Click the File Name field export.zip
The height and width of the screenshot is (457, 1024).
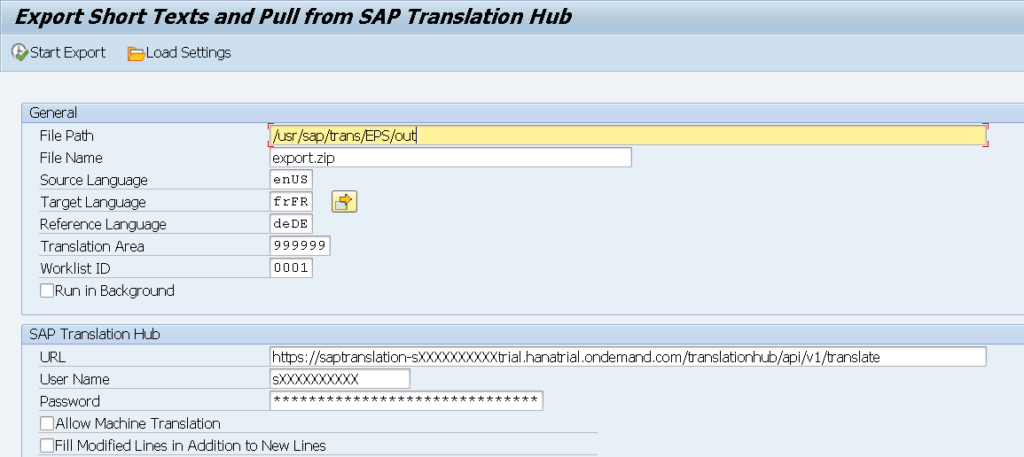tap(451, 157)
